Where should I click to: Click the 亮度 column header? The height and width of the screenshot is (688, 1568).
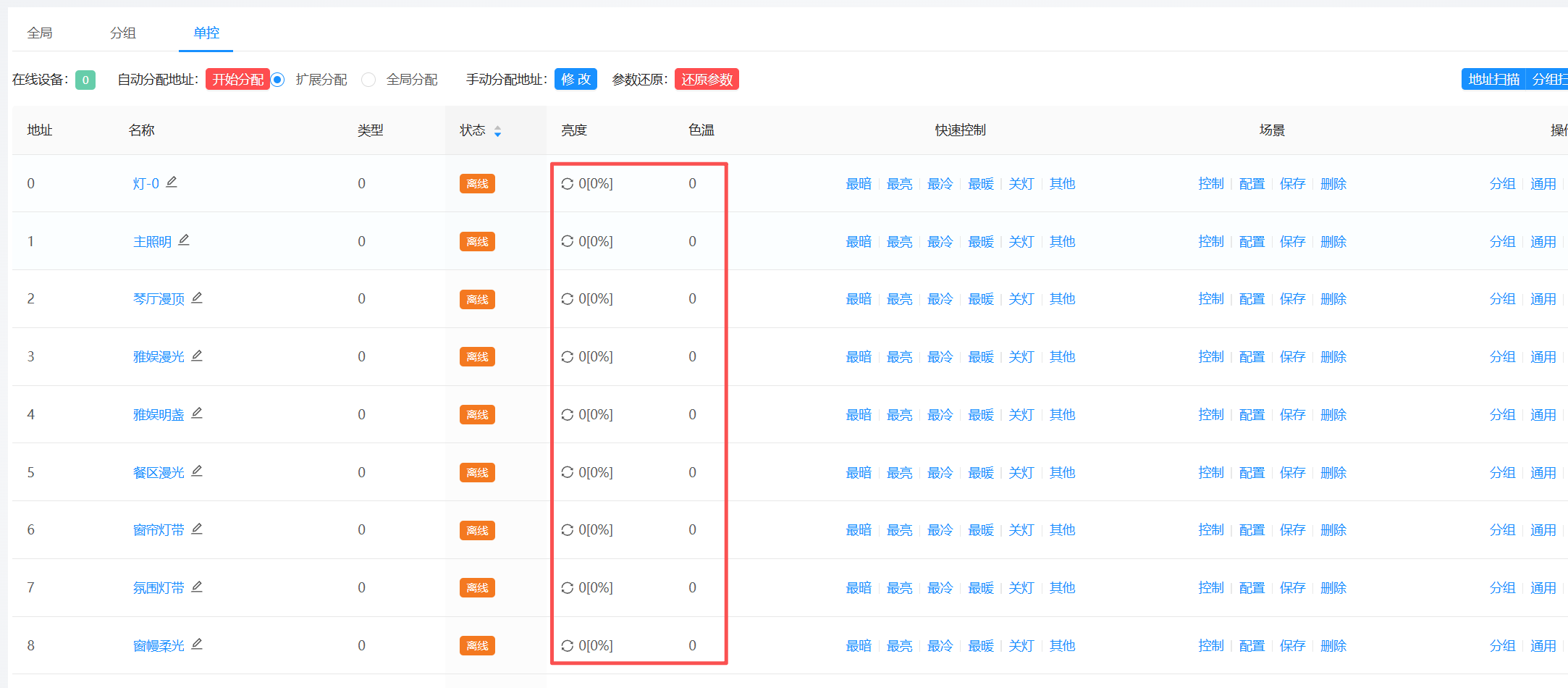(x=574, y=130)
